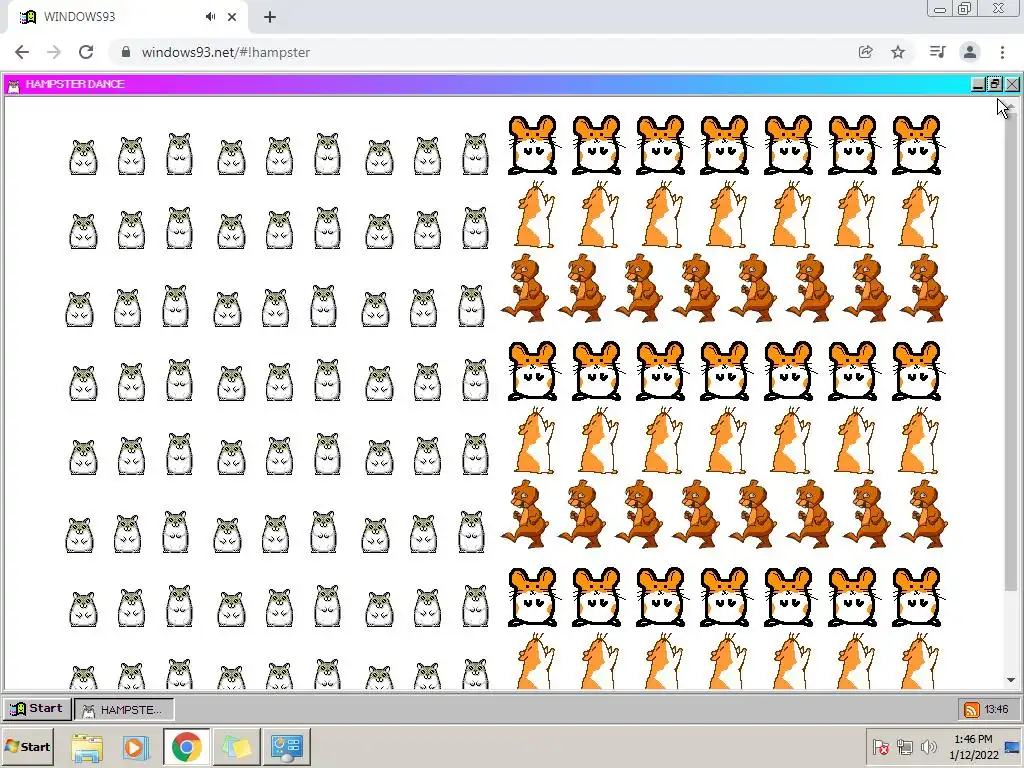Click the page scroll down arrow
1024x768 pixels.
(1011, 680)
